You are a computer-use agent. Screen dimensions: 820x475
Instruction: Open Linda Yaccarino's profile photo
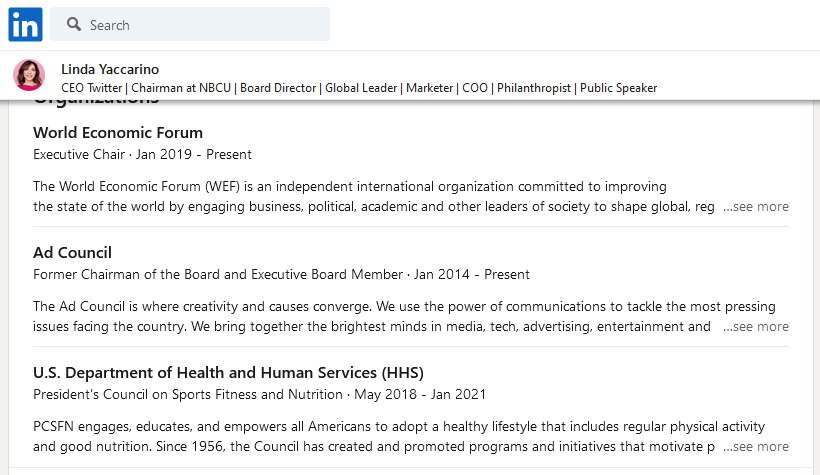[29, 75]
